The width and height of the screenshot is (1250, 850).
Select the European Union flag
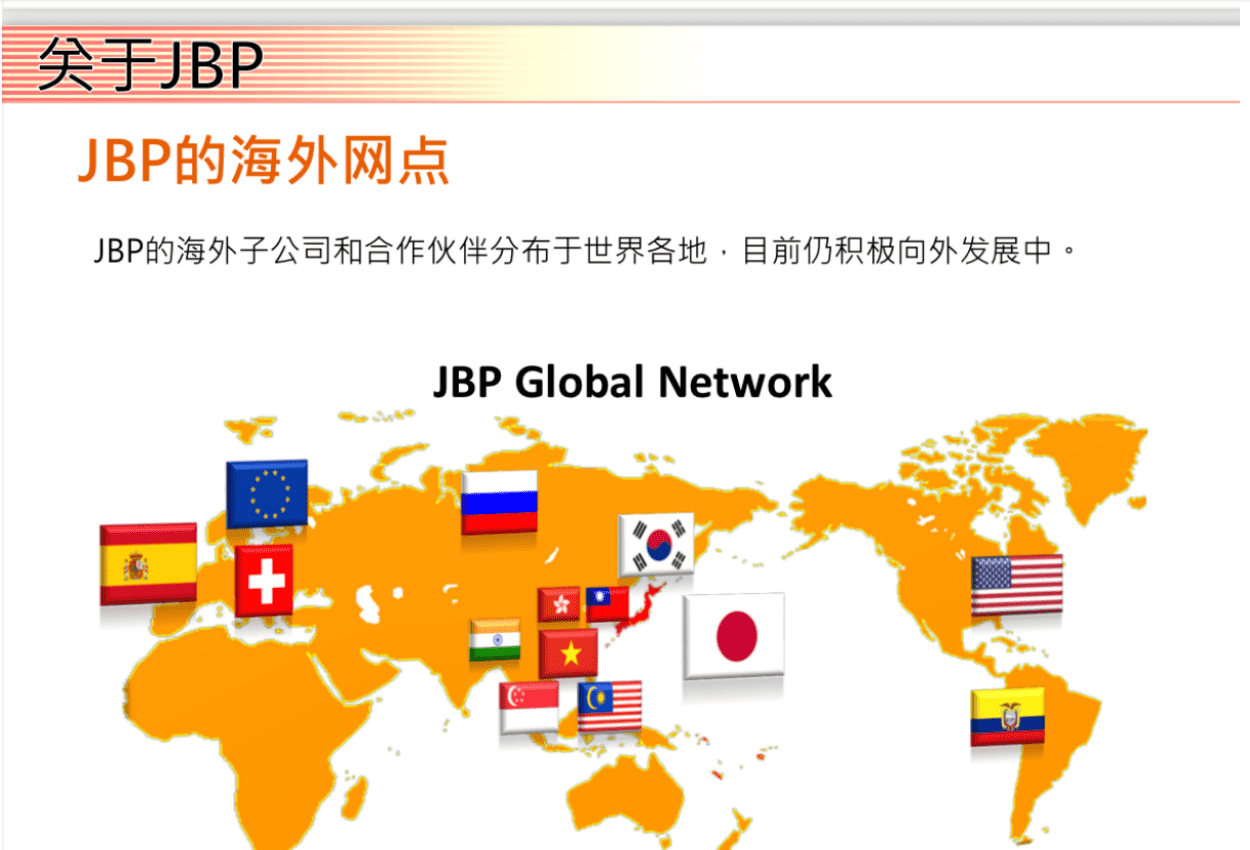(x=267, y=493)
